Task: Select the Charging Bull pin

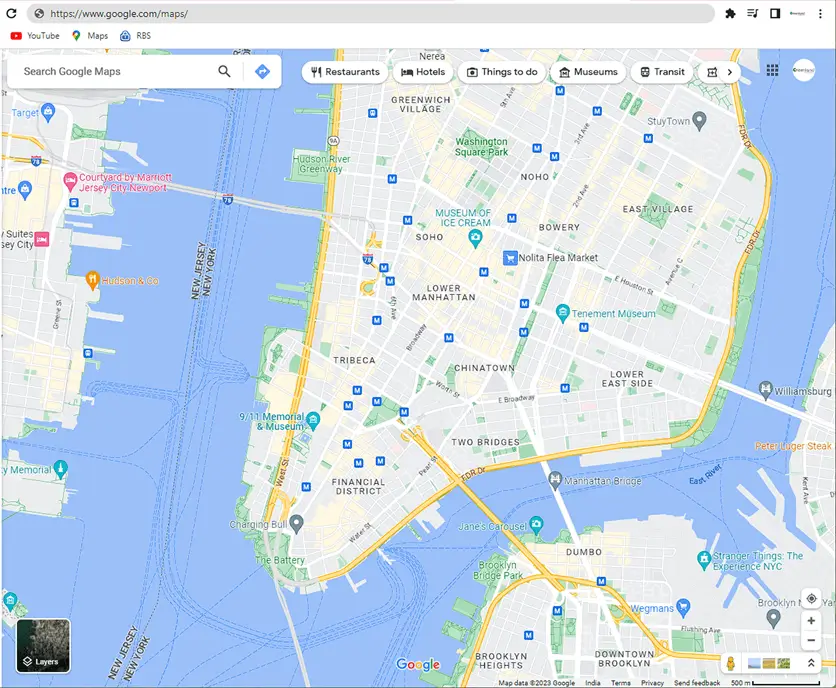Action: coord(296,523)
